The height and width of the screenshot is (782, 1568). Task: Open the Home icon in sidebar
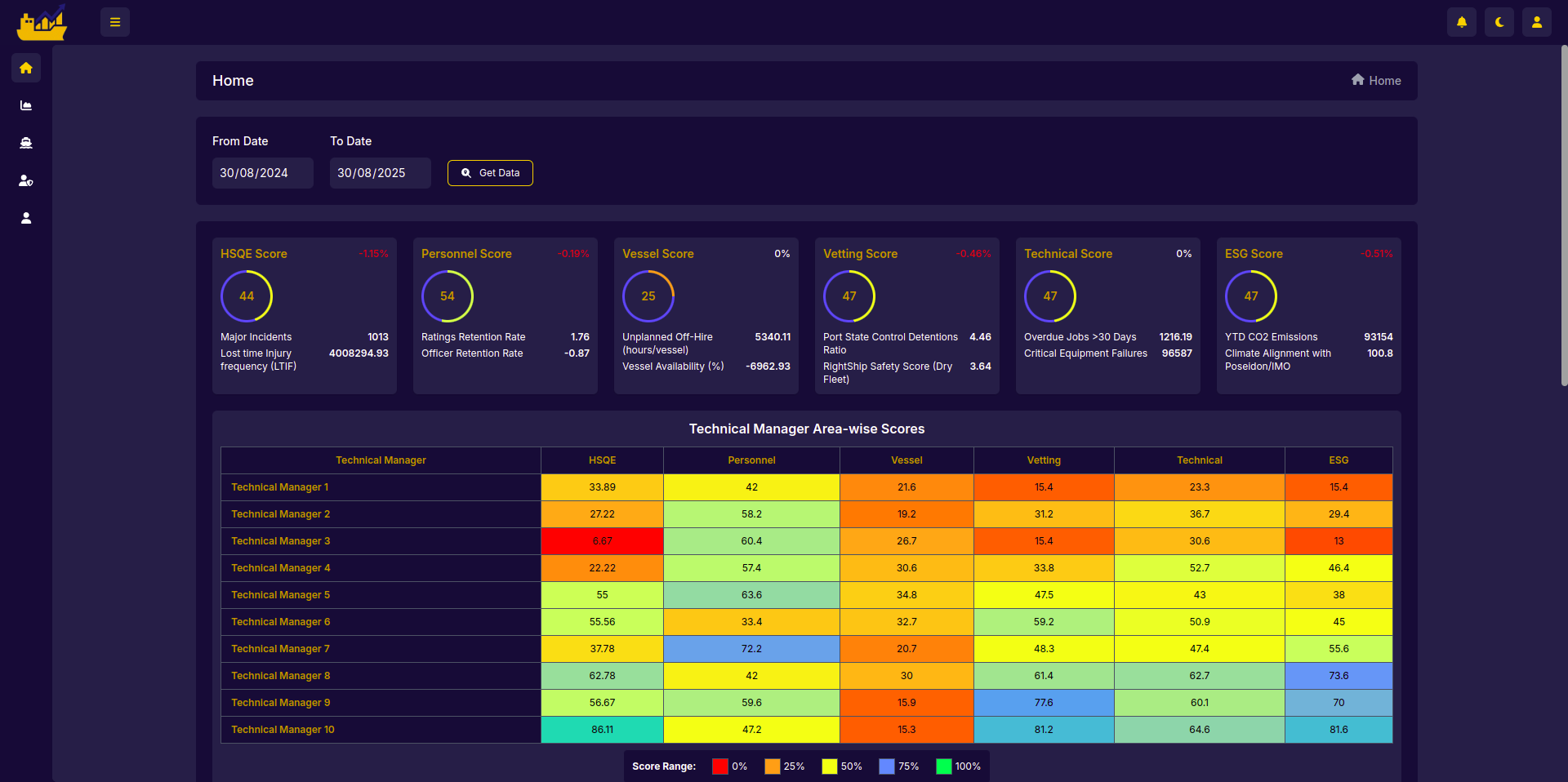coord(26,68)
